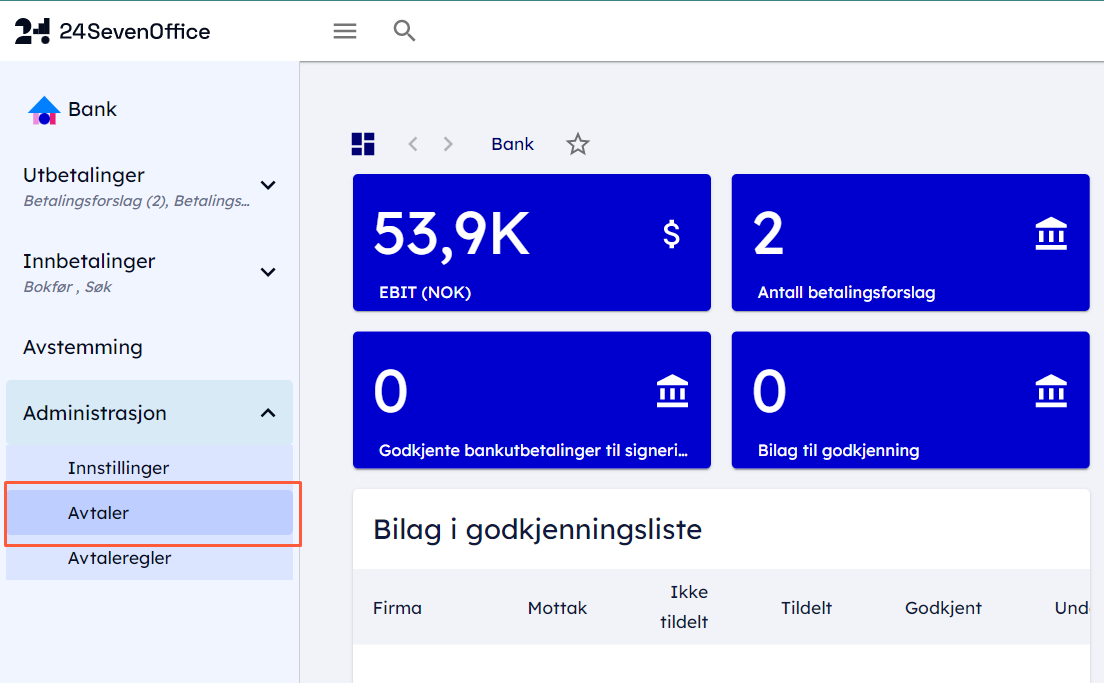Open the dashboard grid icon
This screenshot has height=683, width=1104.
pyautogui.click(x=363, y=144)
